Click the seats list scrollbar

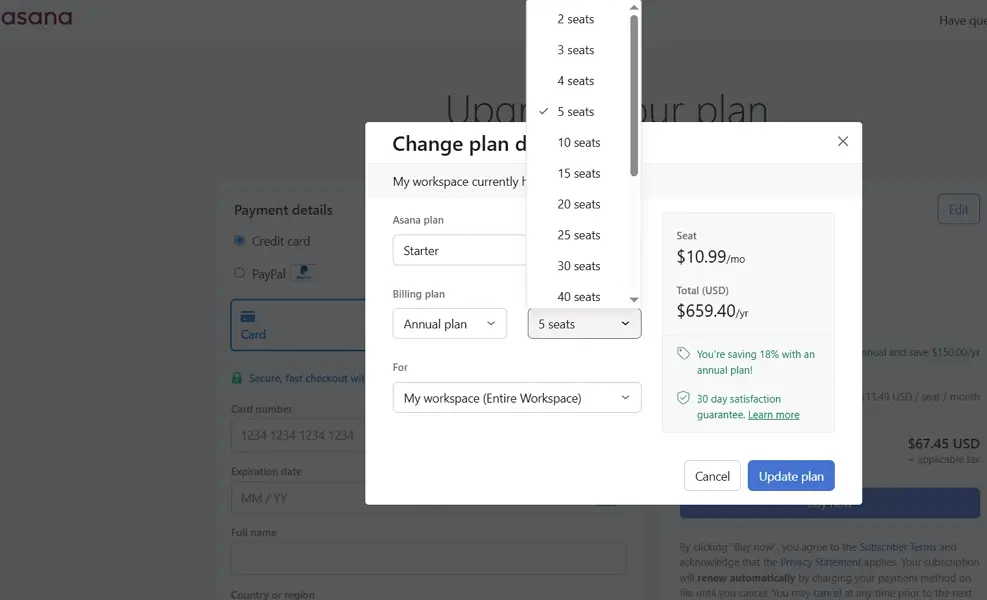tap(634, 95)
